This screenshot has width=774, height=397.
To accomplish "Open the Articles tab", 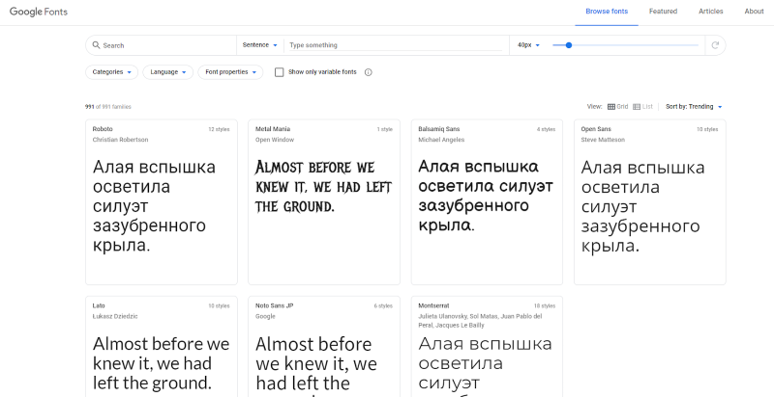I will pos(710,11).
